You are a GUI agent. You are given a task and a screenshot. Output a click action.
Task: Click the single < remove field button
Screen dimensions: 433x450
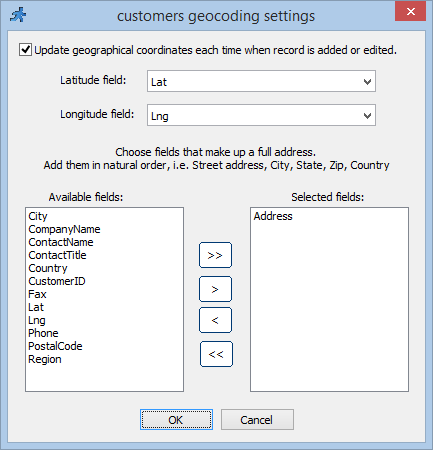pyautogui.click(x=215, y=320)
